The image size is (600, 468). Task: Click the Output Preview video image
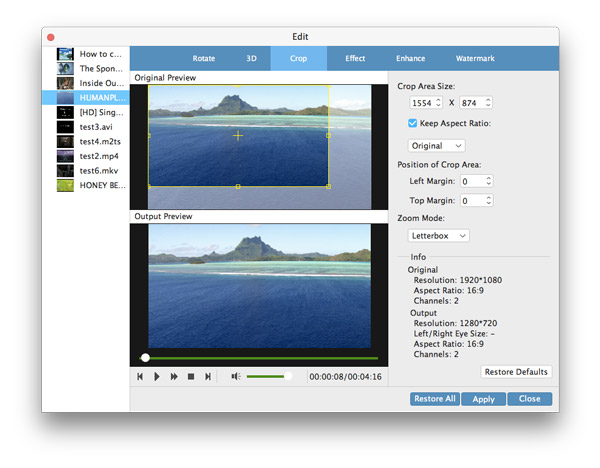coord(259,286)
